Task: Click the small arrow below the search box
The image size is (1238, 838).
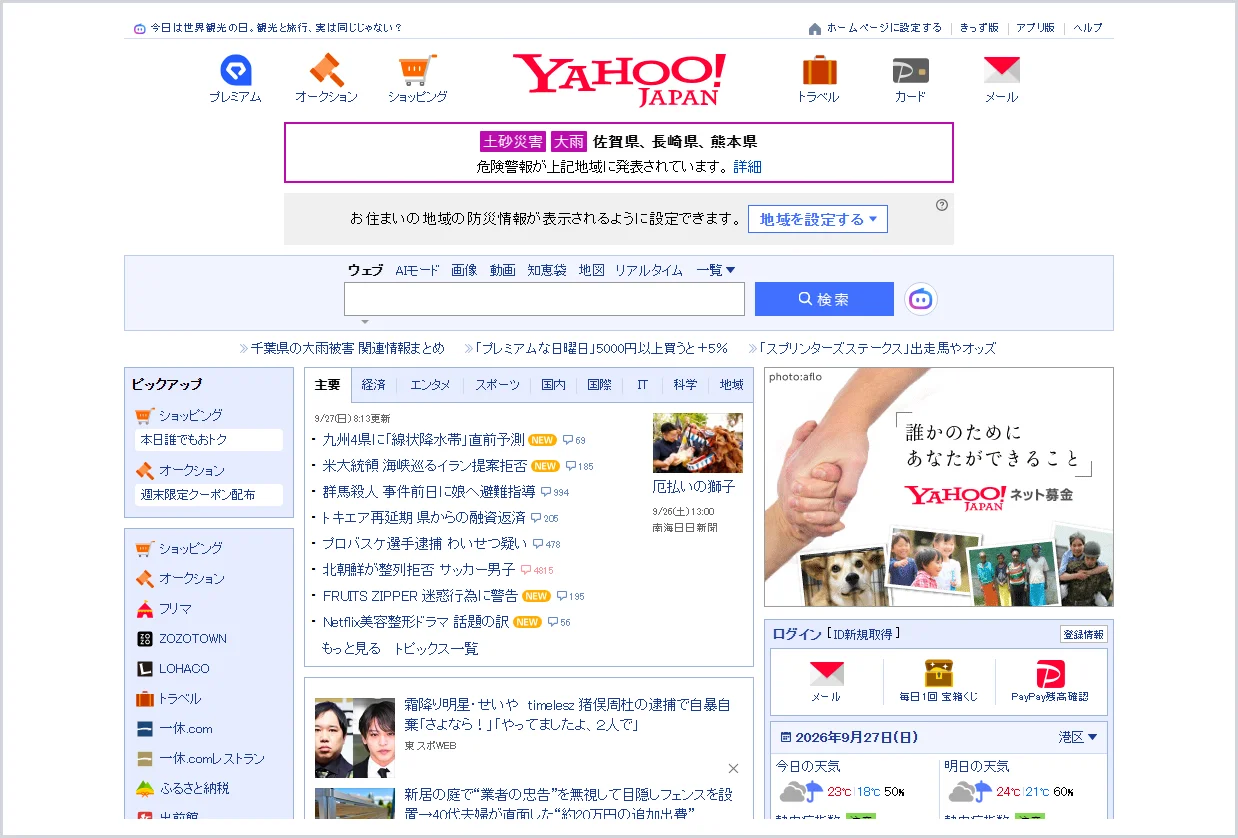Action: click(x=365, y=322)
